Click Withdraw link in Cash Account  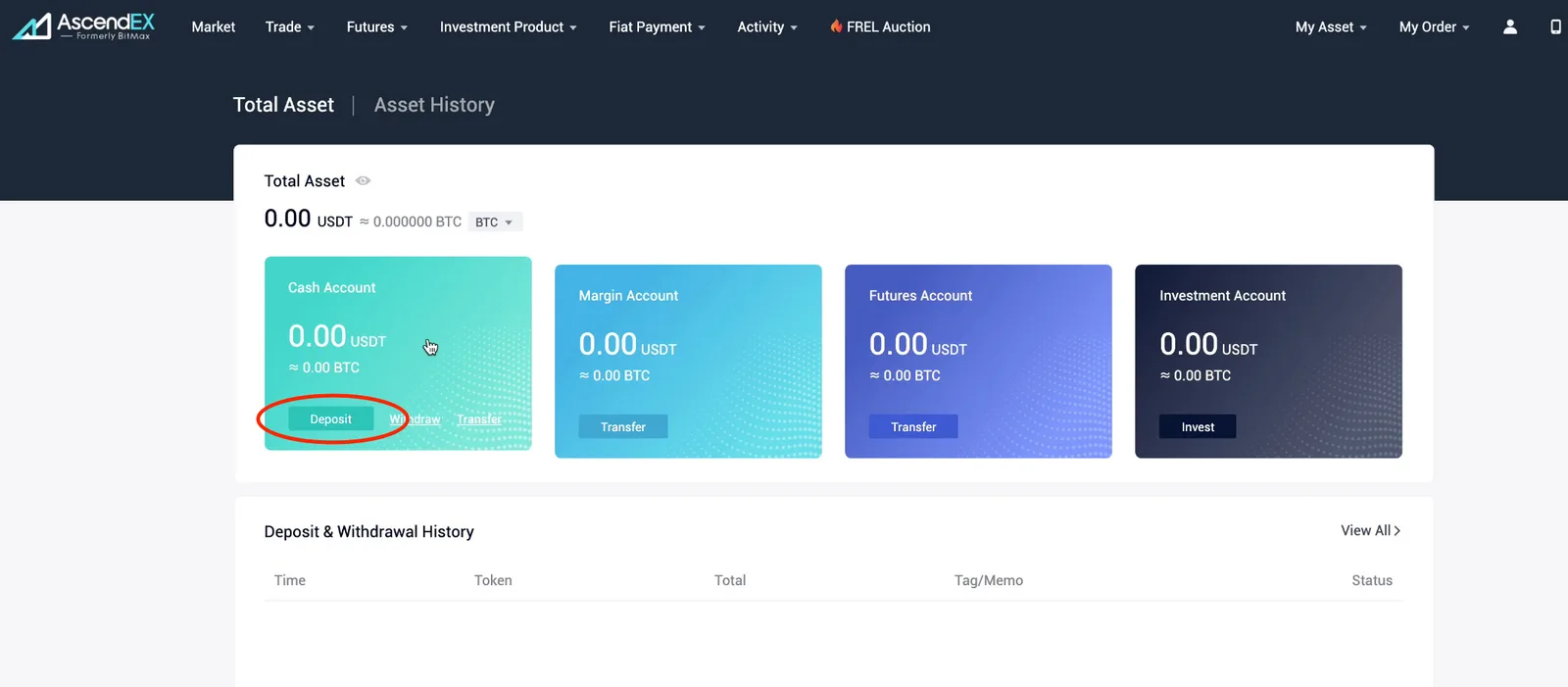415,419
